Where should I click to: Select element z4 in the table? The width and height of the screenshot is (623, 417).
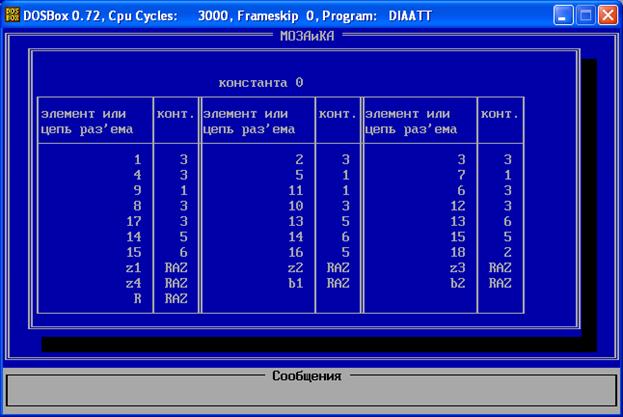tap(134, 283)
